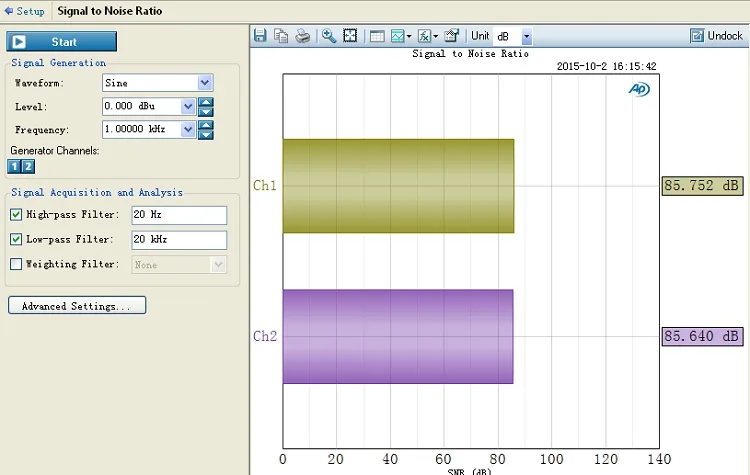Open the Frequency unit dropdown
This screenshot has height=475, width=750.
click(188, 129)
